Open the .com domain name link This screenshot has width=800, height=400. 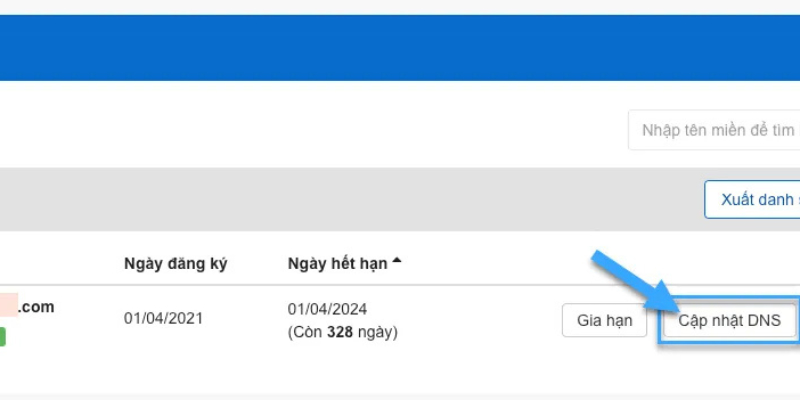[x=36, y=307]
